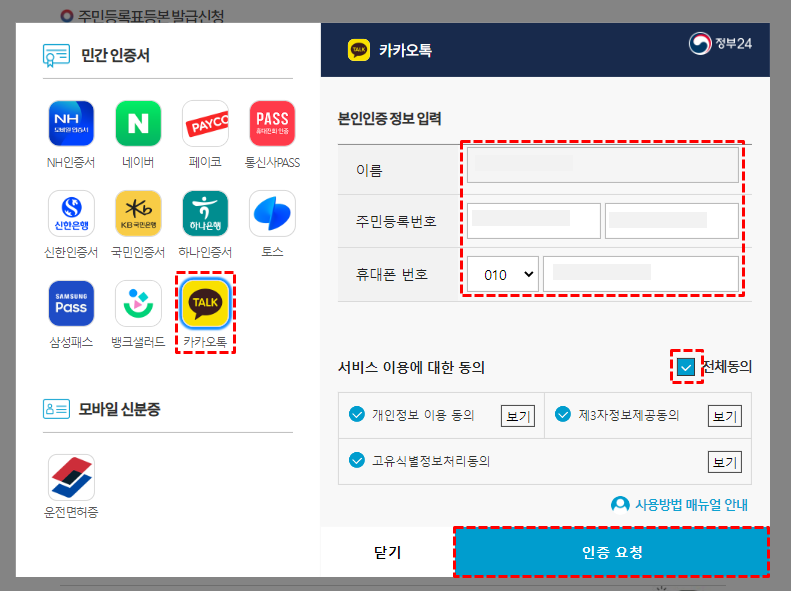This screenshot has height=591, width=791.
Task: Click the 본인인증 정보 입력 heading
Action: point(389,119)
